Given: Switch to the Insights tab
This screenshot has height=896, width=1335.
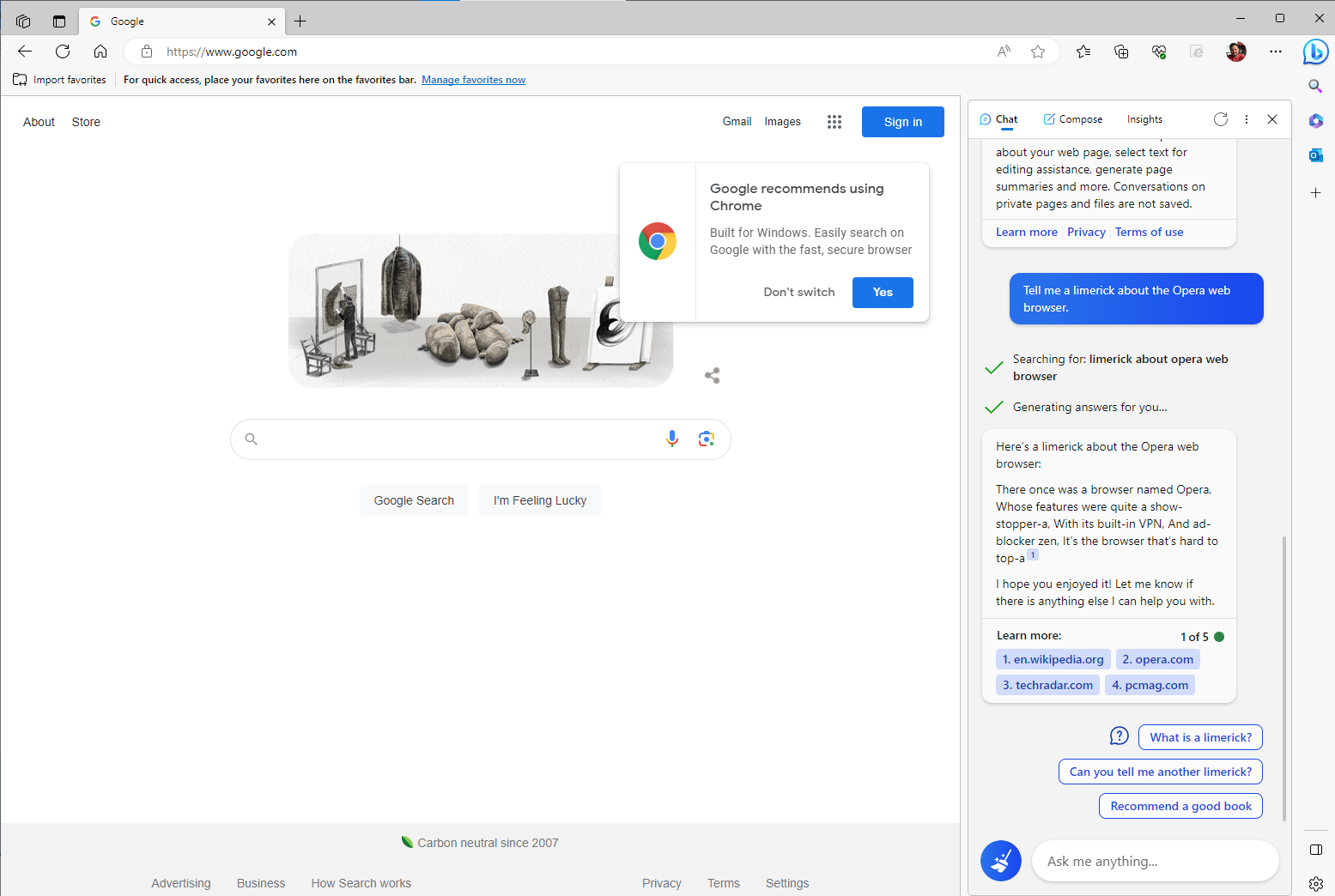Looking at the screenshot, I should pyautogui.click(x=1144, y=119).
